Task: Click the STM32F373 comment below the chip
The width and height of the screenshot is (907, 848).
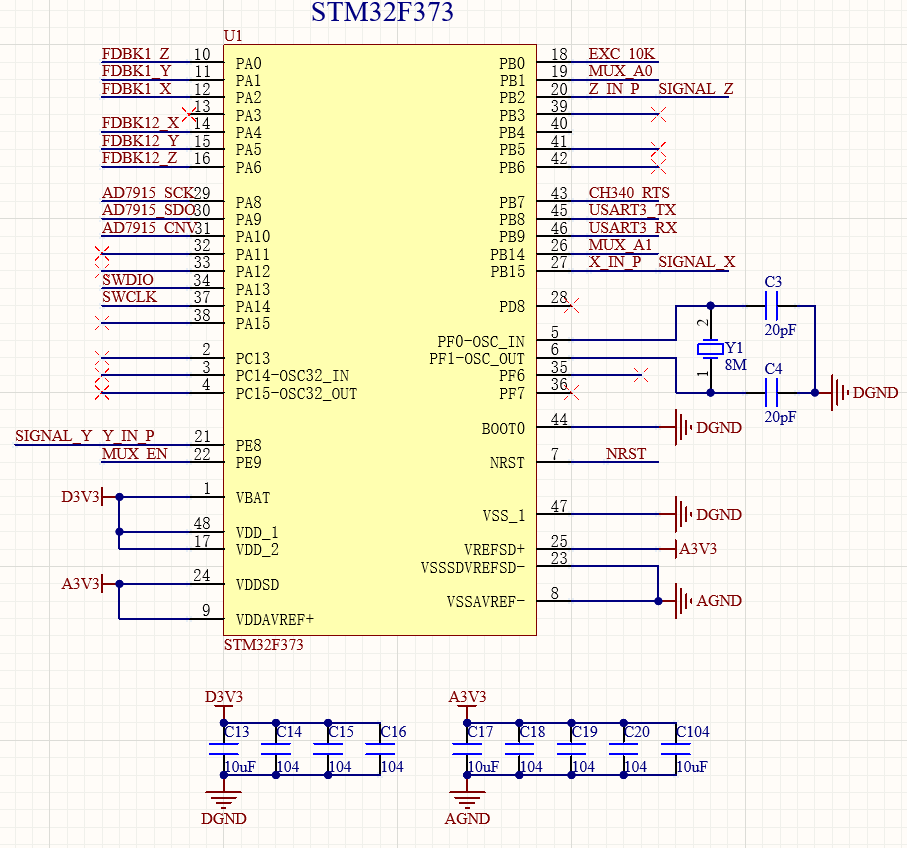Action: click(x=264, y=644)
